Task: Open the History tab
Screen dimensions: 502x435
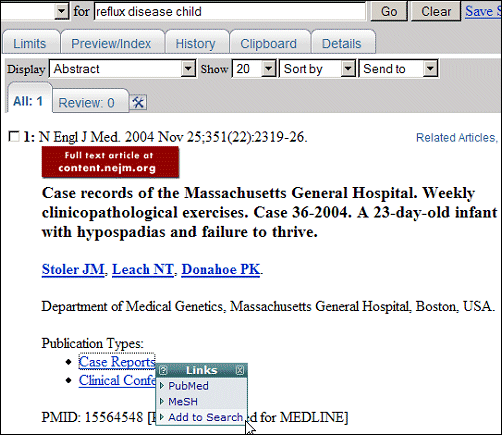Action: pos(196,43)
